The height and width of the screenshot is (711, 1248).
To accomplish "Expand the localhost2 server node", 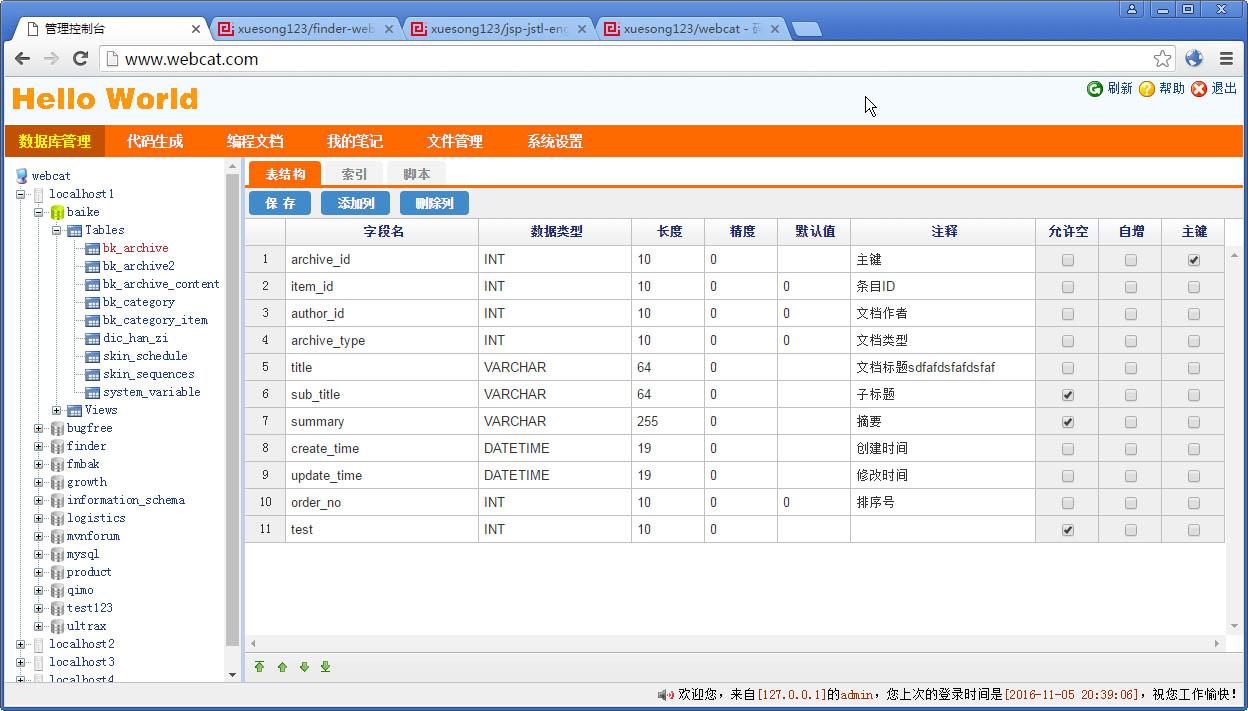I will click(x=21, y=644).
